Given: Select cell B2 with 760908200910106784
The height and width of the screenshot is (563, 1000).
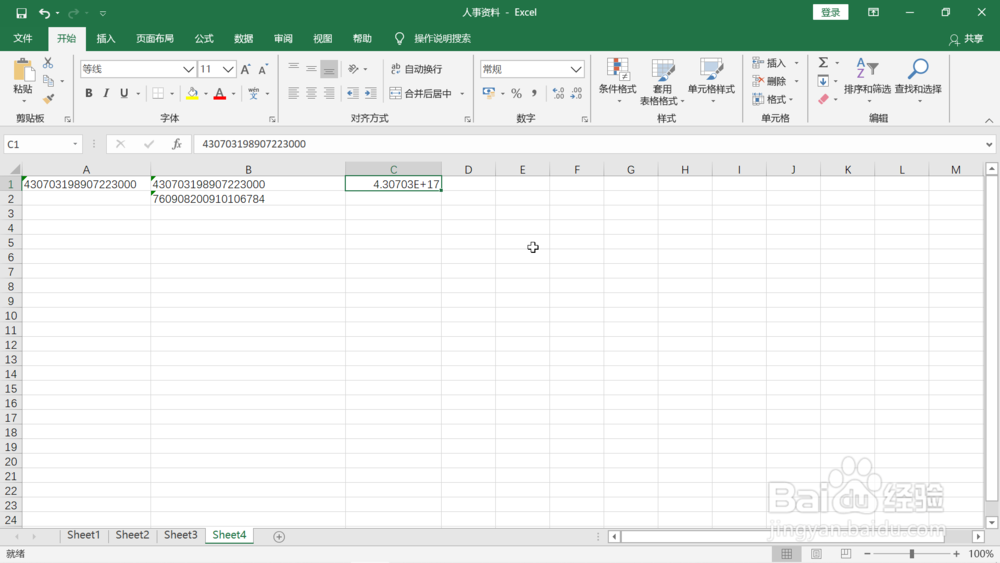Looking at the screenshot, I should coord(248,199).
